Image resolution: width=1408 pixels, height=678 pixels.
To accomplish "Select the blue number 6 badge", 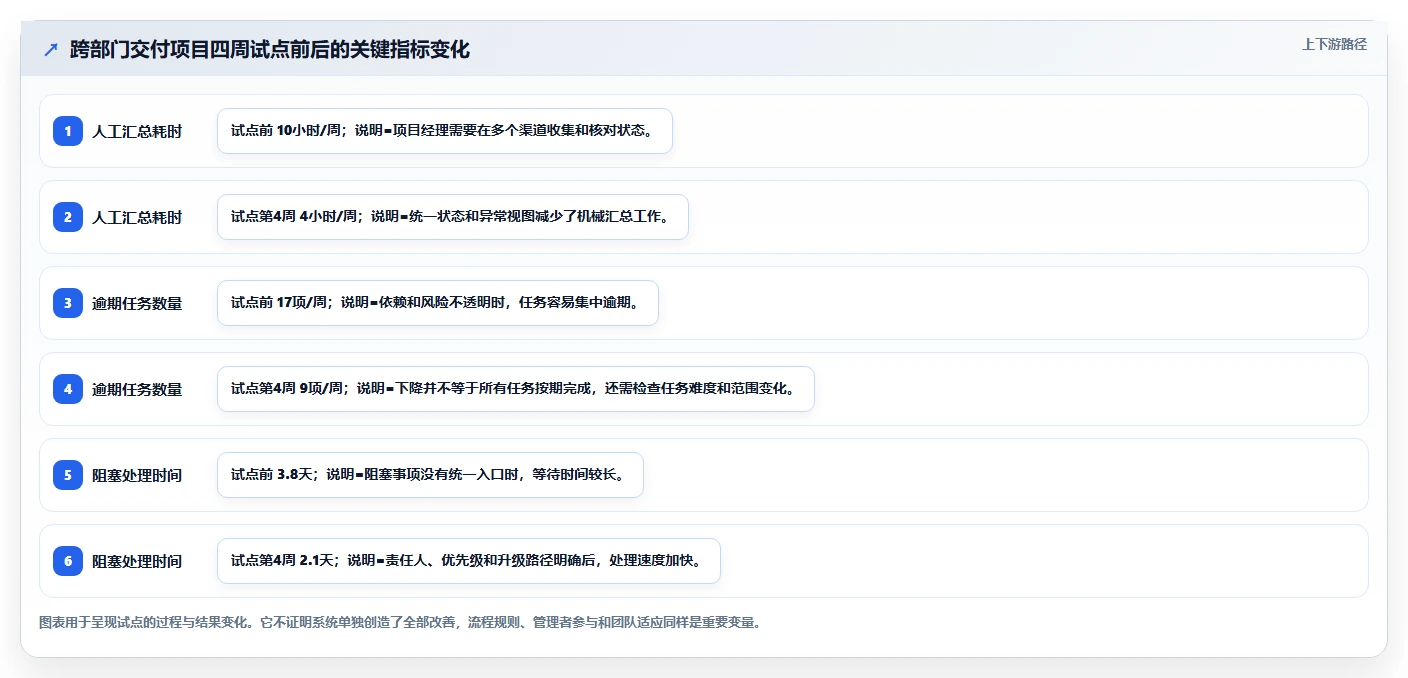I will pos(68,561).
